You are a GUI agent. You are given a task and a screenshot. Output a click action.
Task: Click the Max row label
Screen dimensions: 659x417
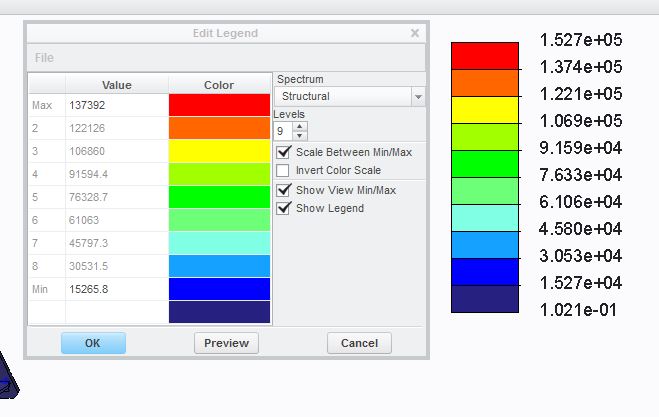coord(42,105)
